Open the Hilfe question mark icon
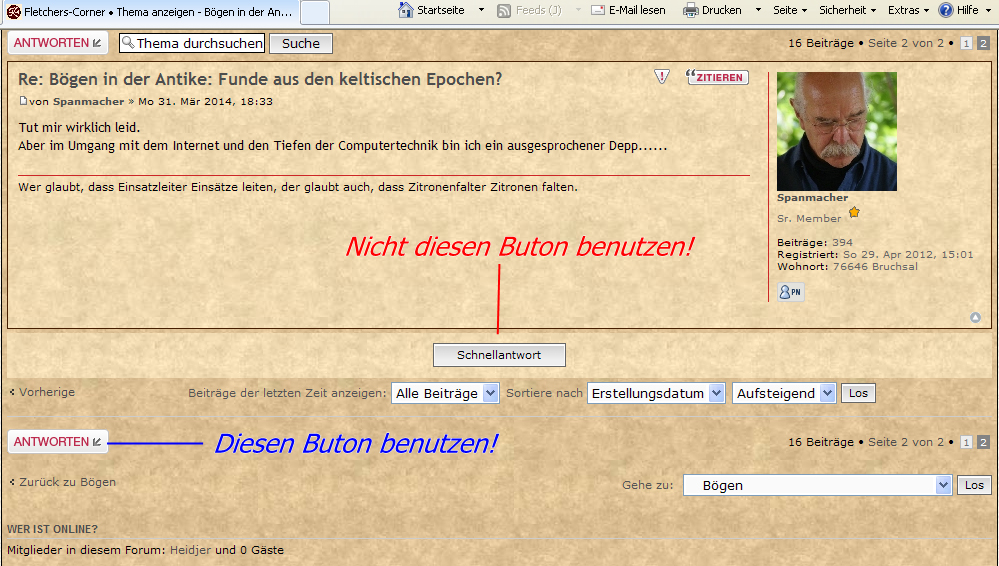The width and height of the screenshot is (999, 566). [x=946, y=10]
